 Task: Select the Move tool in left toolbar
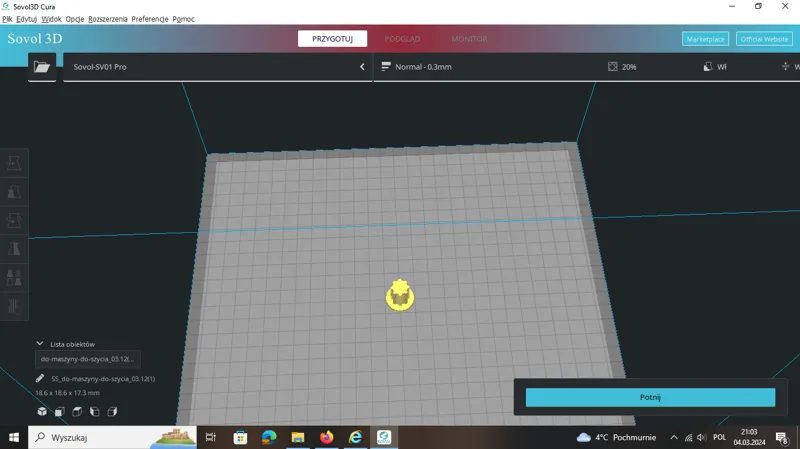[14, 163]
